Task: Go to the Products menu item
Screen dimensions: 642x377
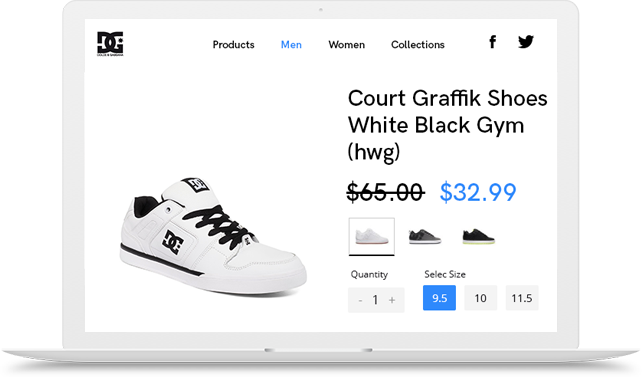Action: coord(233,45)
